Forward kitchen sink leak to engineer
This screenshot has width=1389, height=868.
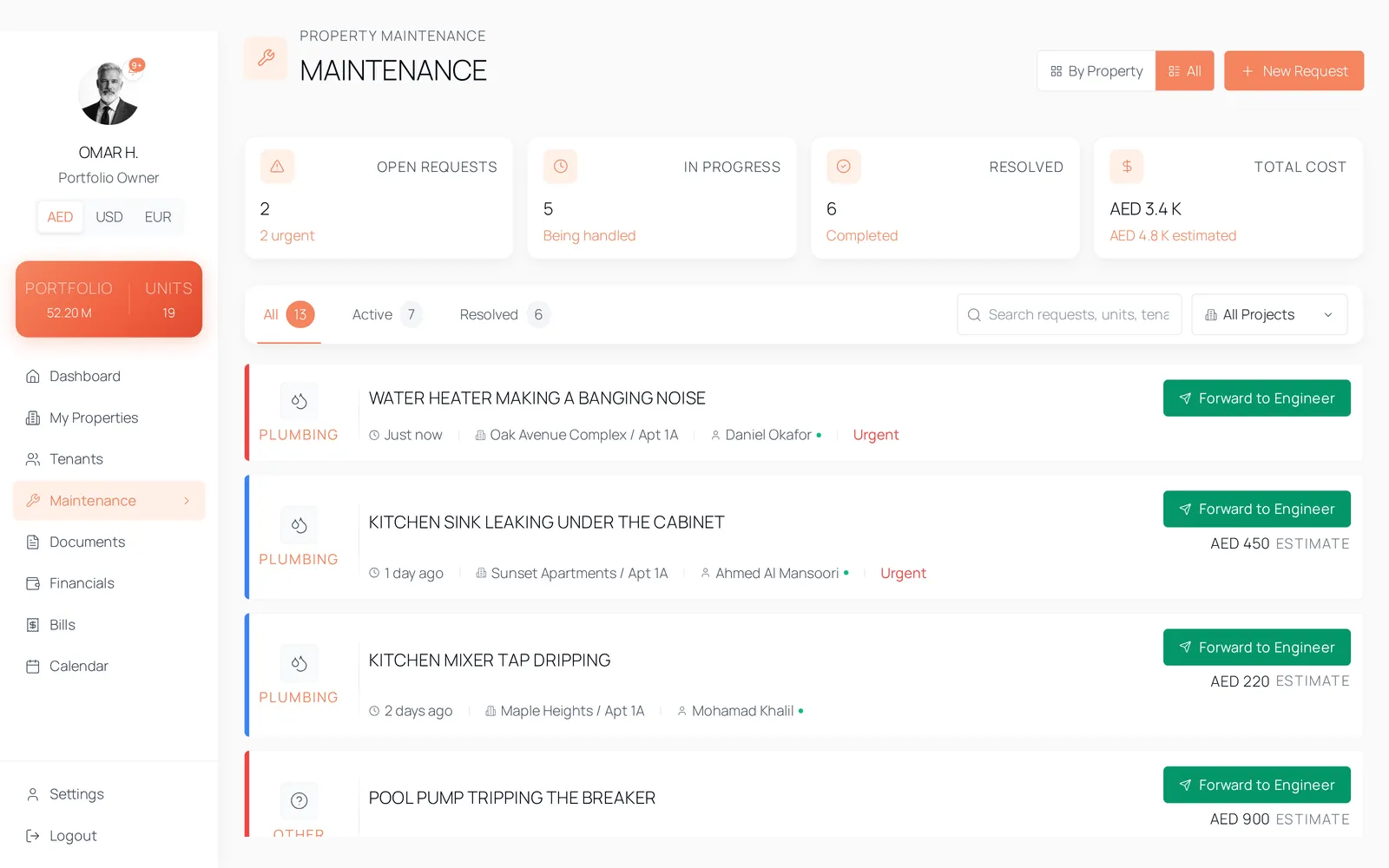[x=1257, y=510]
